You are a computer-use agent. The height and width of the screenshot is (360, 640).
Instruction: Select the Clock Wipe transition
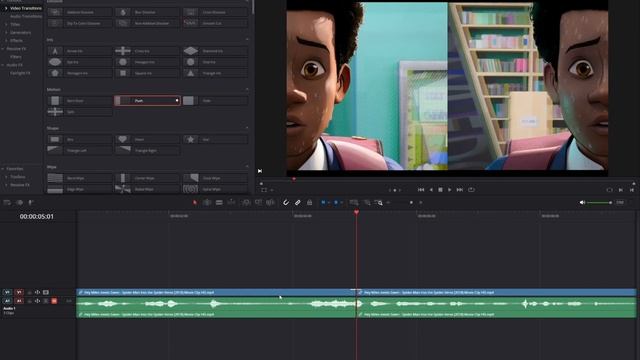[215, 178]
